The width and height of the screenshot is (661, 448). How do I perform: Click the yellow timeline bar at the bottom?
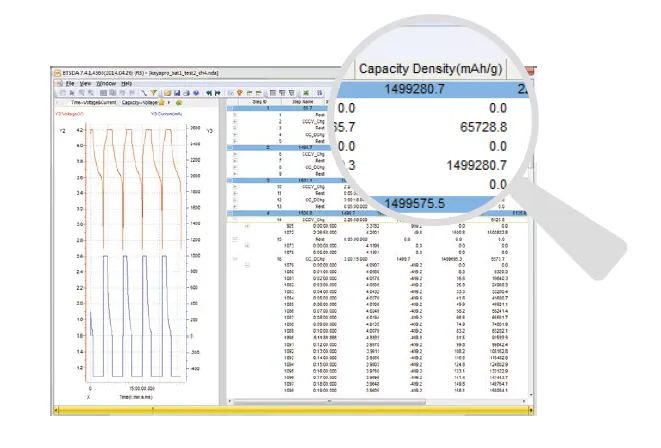[300, 408]
